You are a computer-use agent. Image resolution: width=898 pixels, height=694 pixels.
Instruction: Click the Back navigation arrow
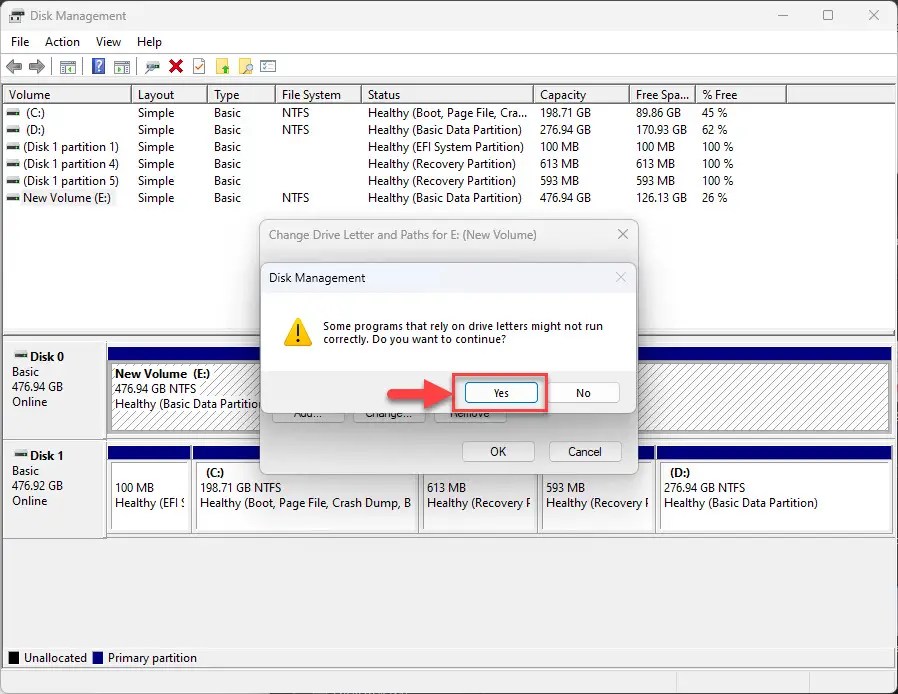13,66
